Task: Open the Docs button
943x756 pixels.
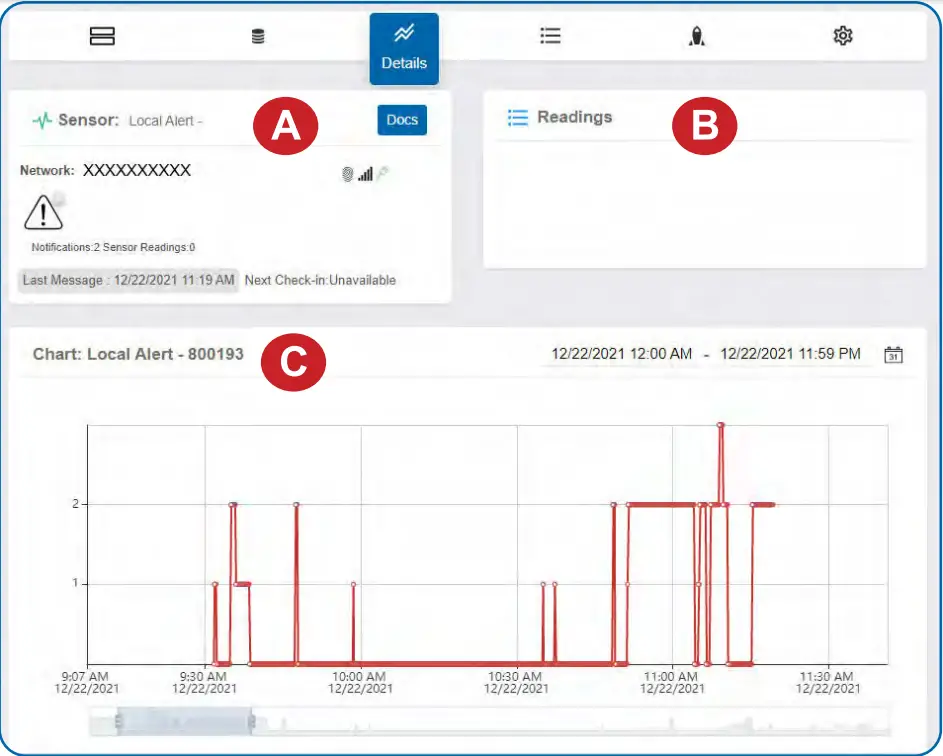Action: pyautogui.click(x=401, y=119)
